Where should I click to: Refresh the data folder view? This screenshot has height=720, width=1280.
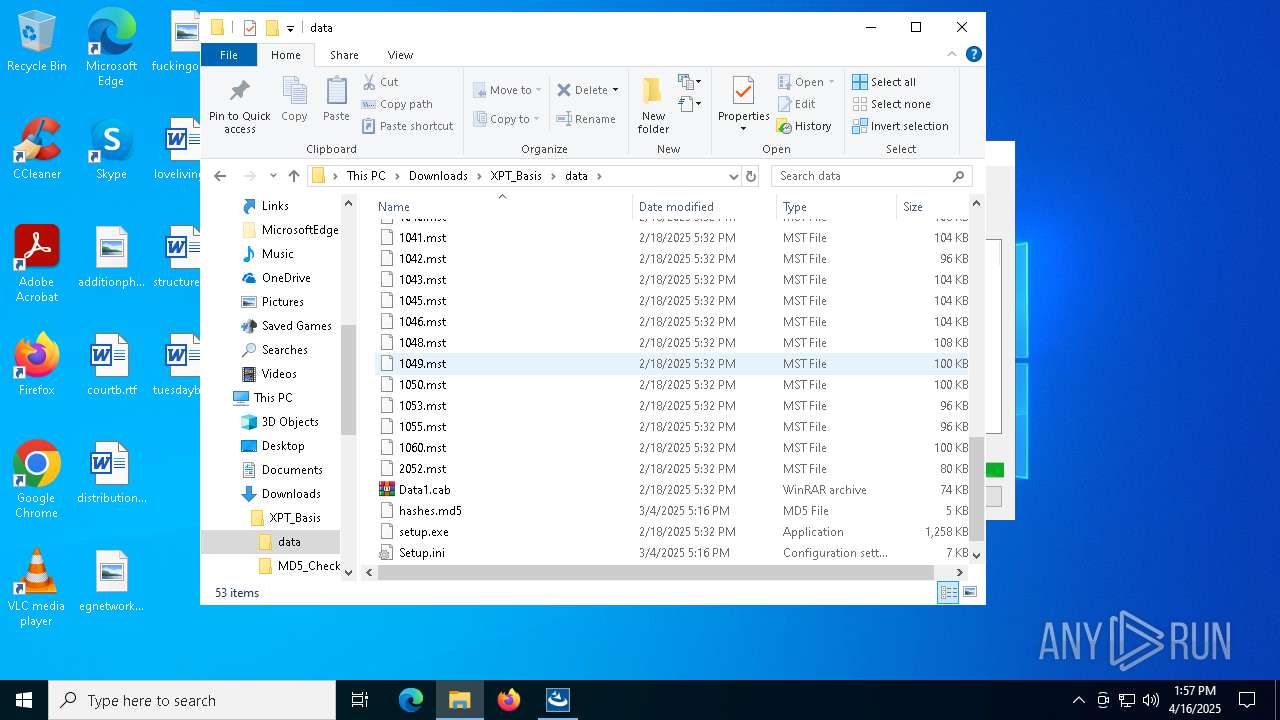751,176
